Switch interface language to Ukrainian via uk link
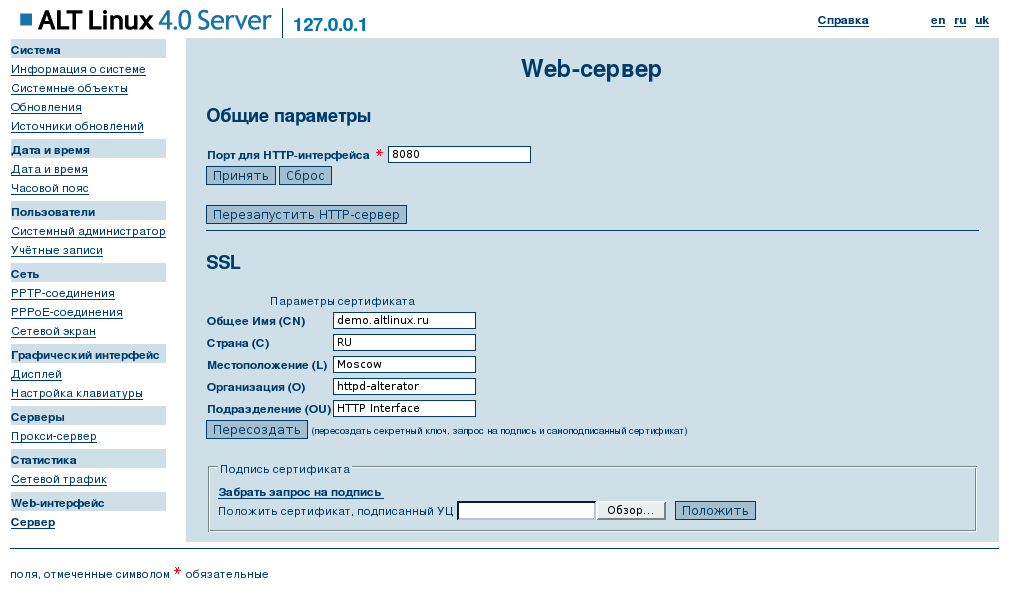1009x593 pixels. click(980, 19)
